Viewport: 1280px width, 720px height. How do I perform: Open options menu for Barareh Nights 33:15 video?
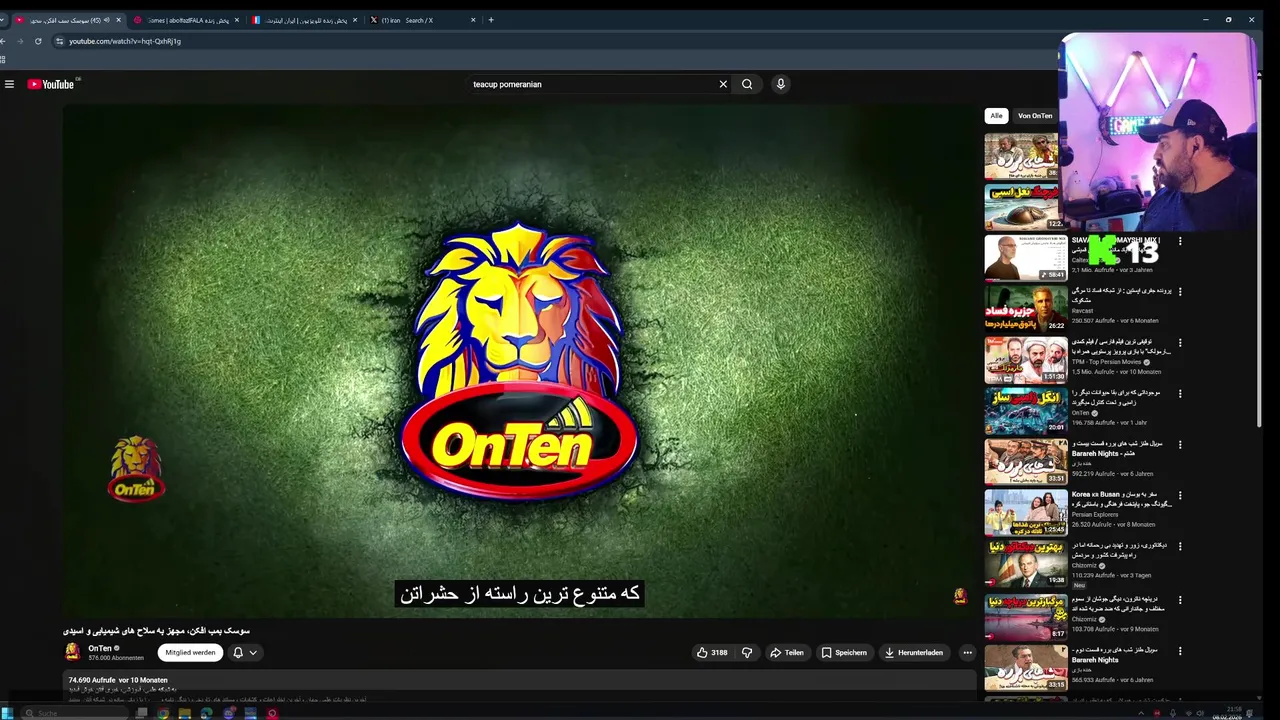coord(1180,651)
